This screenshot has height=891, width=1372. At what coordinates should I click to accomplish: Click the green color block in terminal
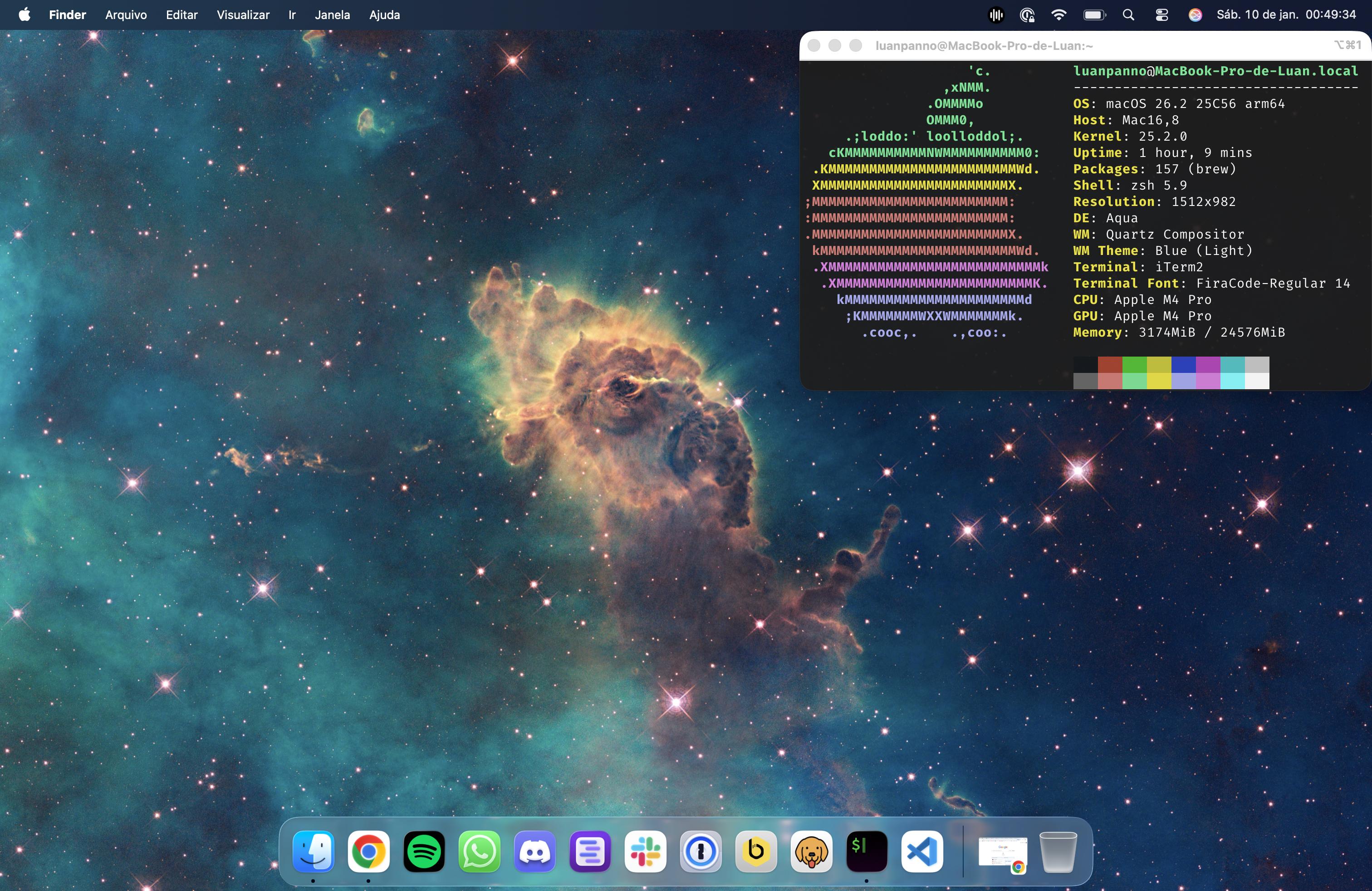pos(1134,365)
